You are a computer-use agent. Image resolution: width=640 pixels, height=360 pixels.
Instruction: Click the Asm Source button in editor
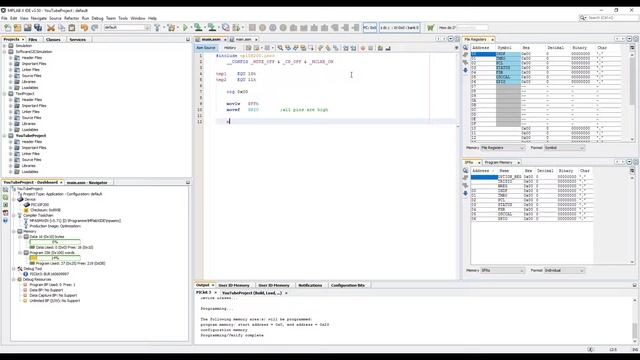[206, 48]
